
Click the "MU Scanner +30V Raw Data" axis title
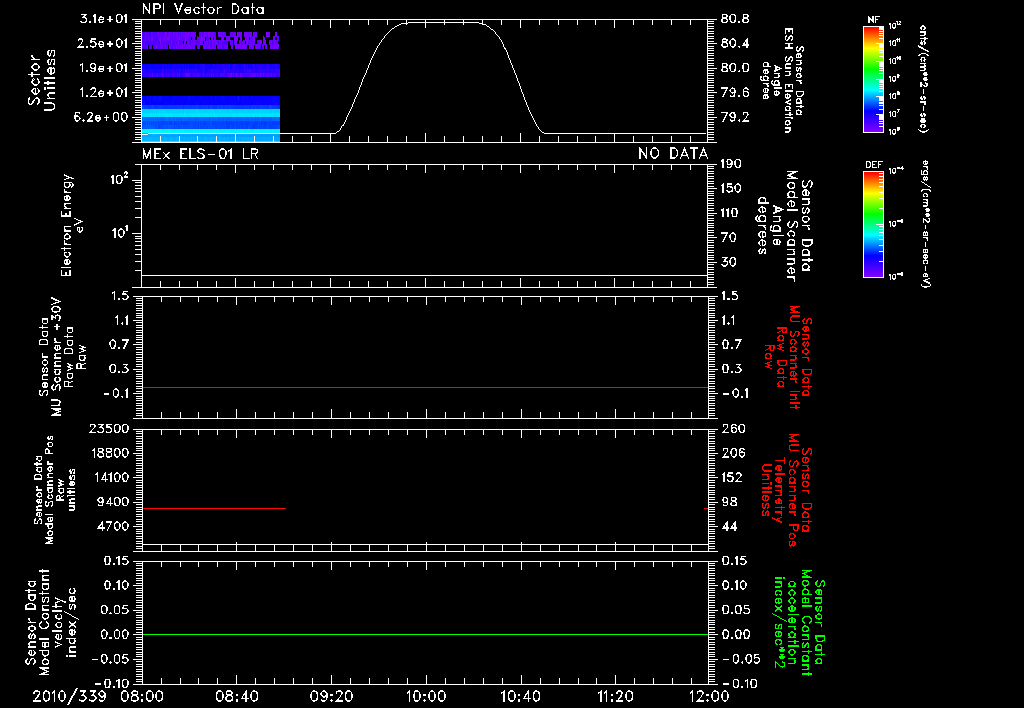pos(62,358)
